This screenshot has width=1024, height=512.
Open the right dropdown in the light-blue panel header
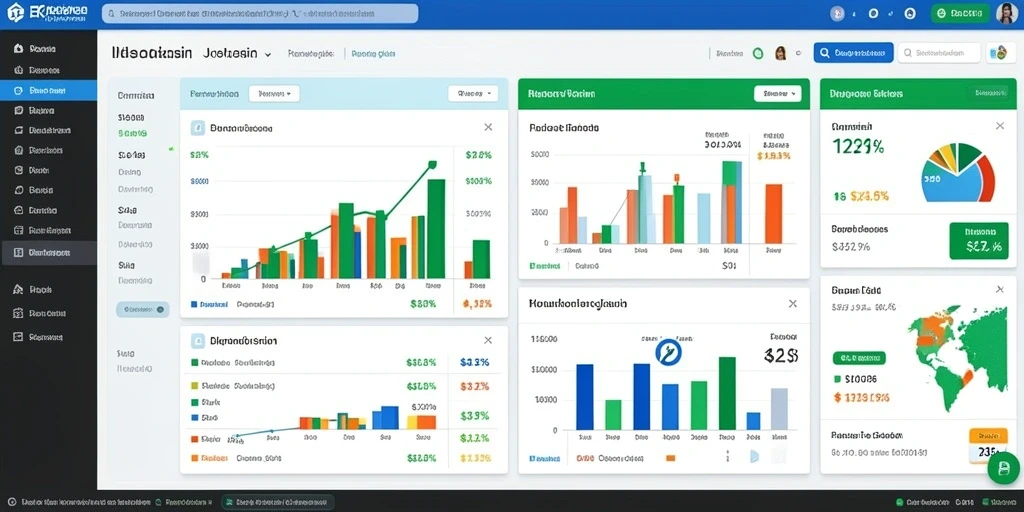(473, 93)
